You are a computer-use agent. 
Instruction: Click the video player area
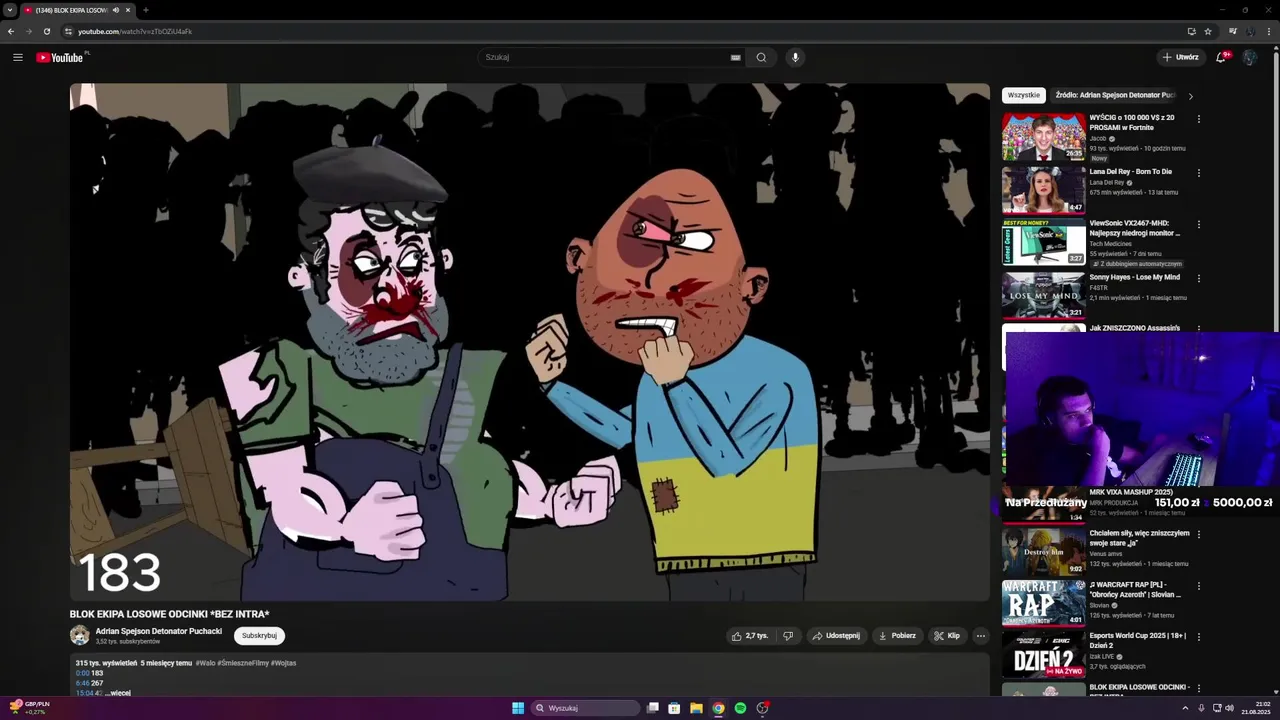pos(529,342)
